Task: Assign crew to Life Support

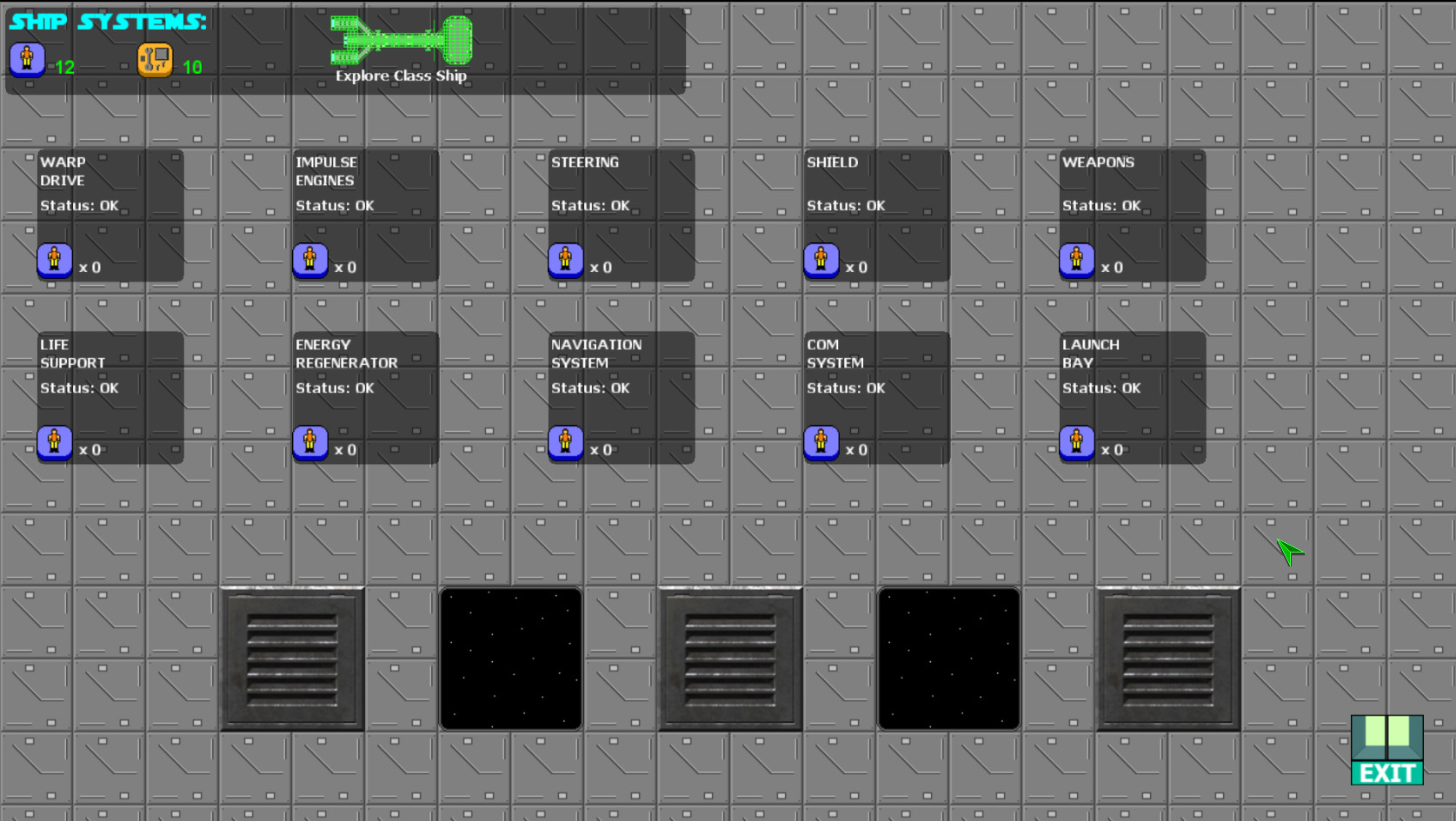Action: click(54, 442)
